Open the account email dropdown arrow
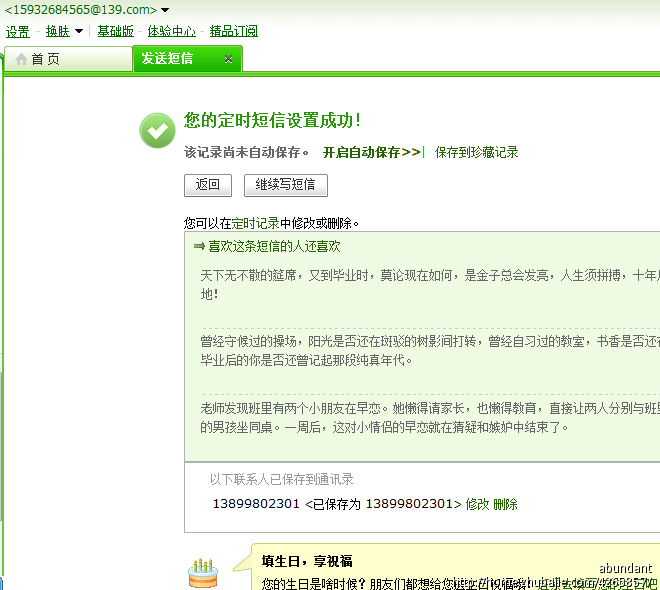This screenshot has height=590, width=660. click(165, 10)
